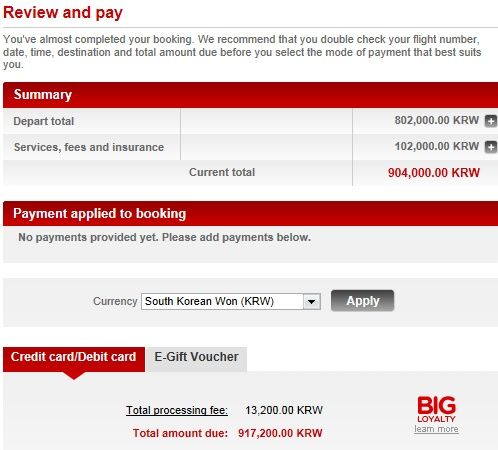This screenshot has height=450, width=498.
Task: Click the No payments provided yet message
Action: point(165,237)
